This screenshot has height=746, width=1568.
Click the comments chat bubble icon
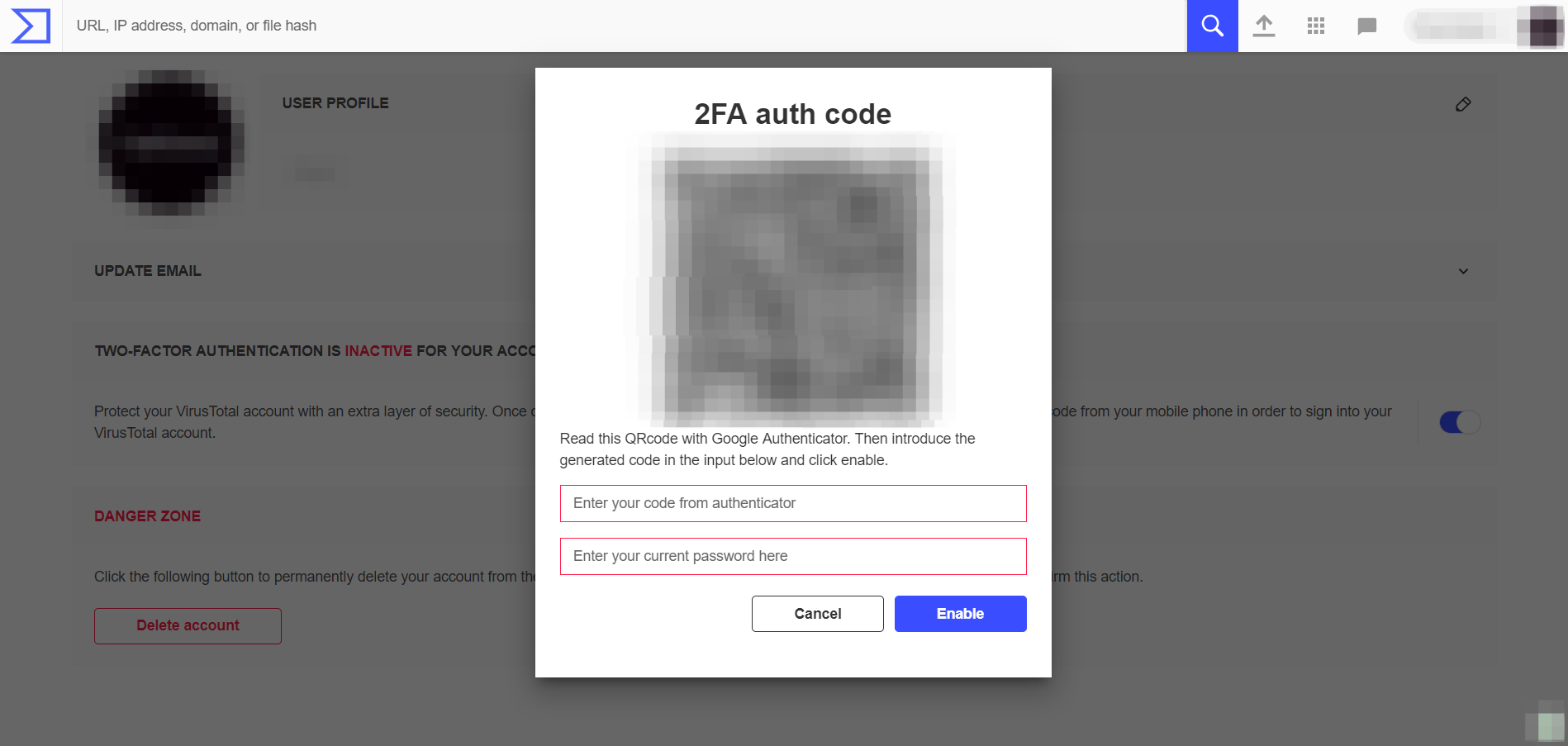pyautogui.click(x=1366, y=26)
